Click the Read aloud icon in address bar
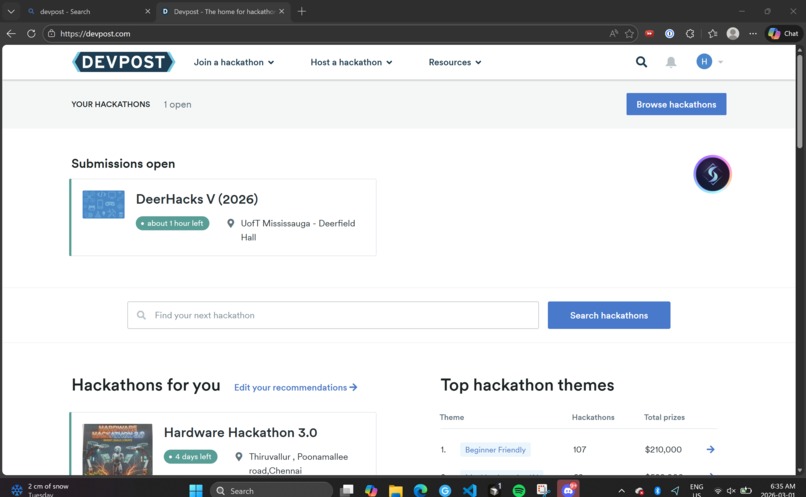 tap(613, 33)
